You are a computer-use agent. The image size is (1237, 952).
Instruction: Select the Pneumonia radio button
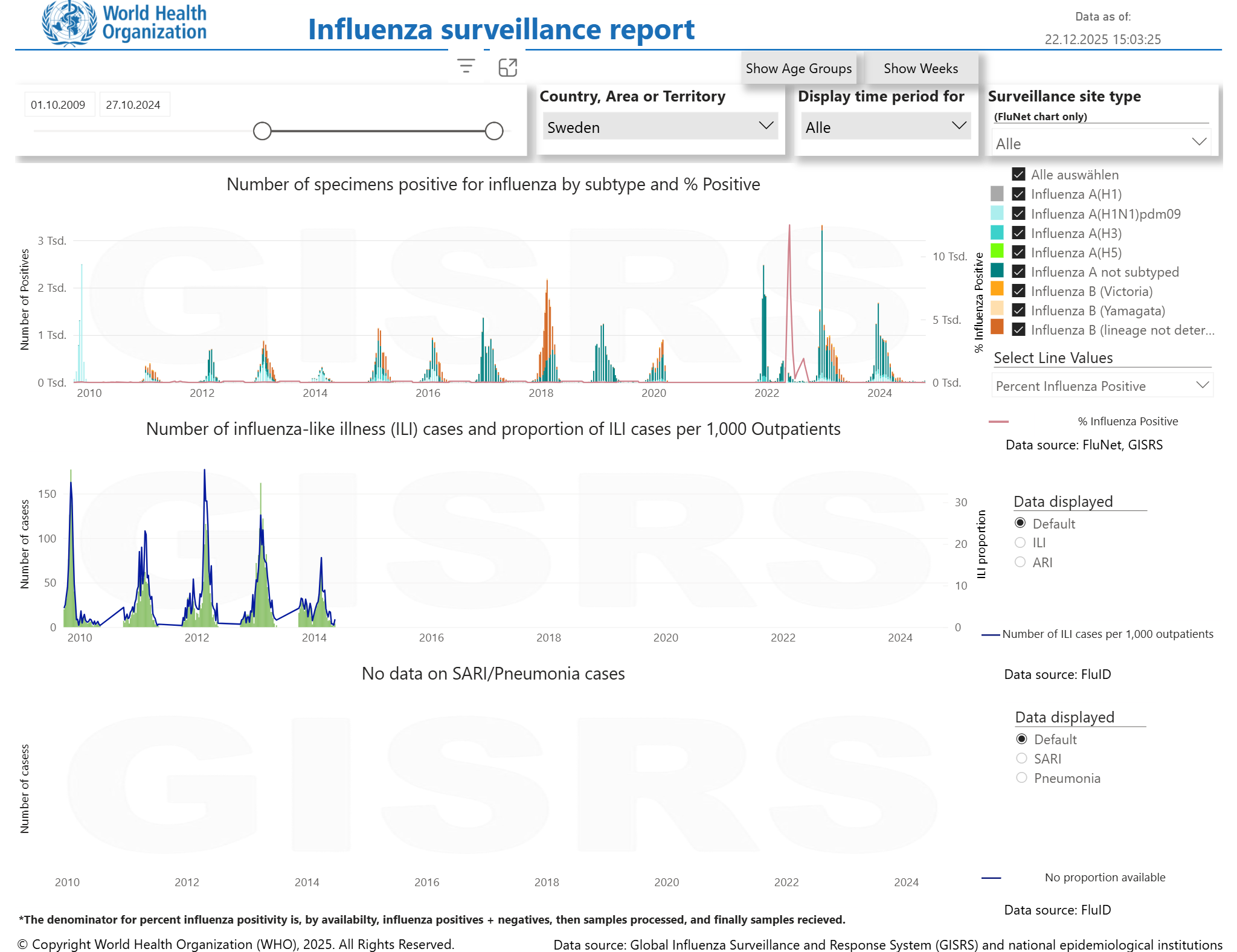pos(1021,777)
